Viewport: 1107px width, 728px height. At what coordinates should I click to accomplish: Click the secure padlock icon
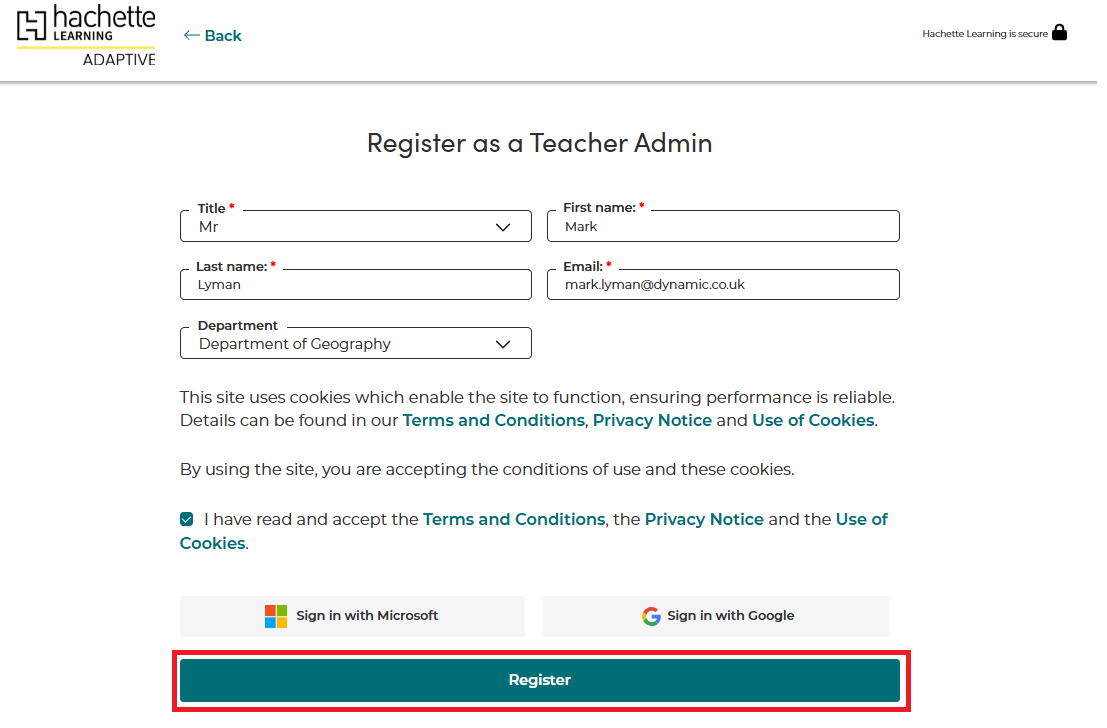(1060, 33)
